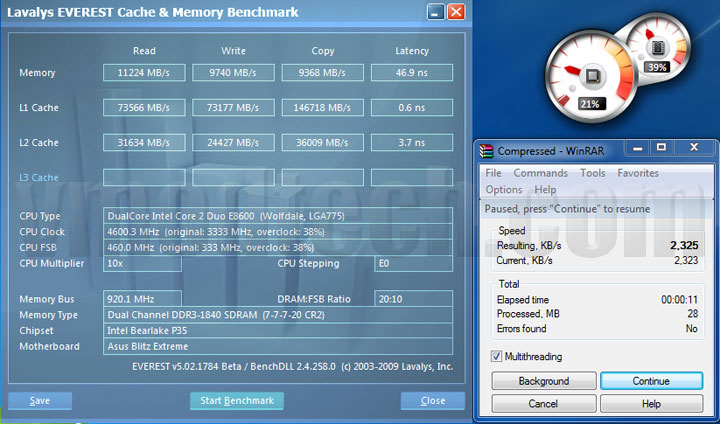The image size is (720, 424).
Task: Toggle the Multithreading checkbox
Action: pos(496,356)
